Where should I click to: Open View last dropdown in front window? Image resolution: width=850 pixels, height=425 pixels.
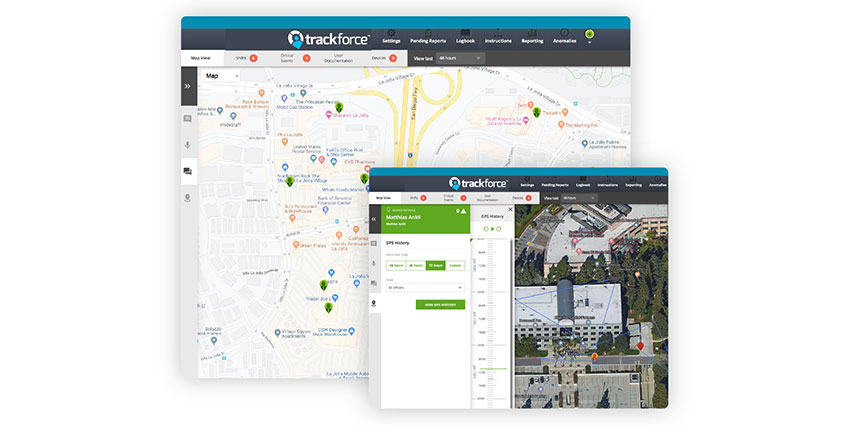pos(579,198)
